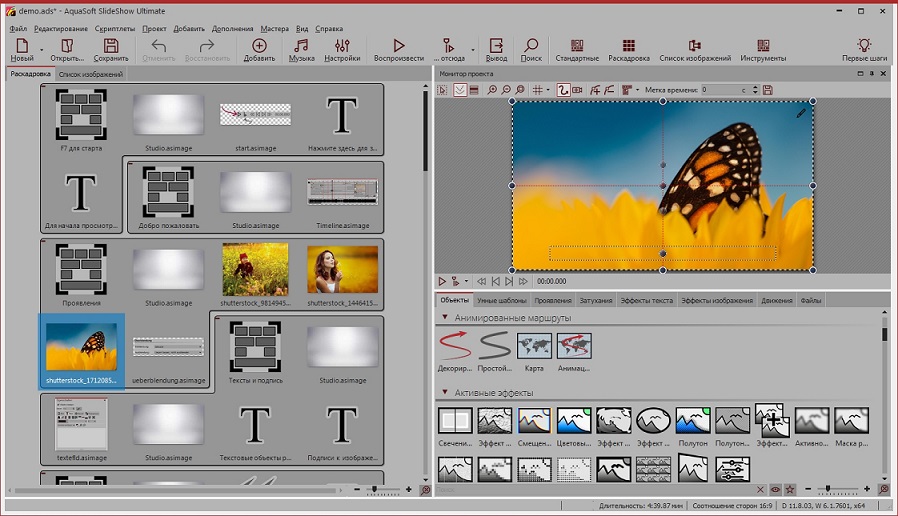The image size is (898, 516).
Task: Select the shutterstock_1712085 butterfly thumbnail
Action: tap(81, 352)
